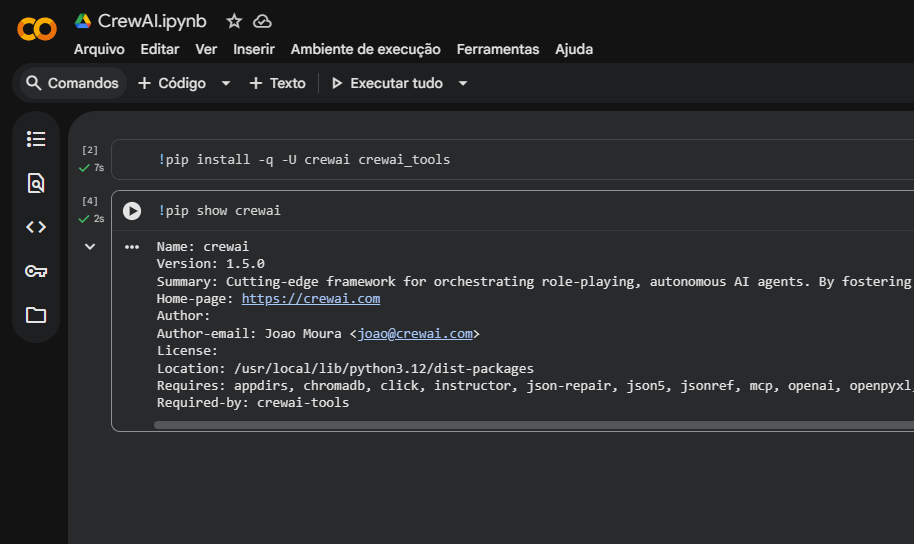Click the cloud saved status icon
This screenshot has height=544, width=914.
pyautogui.click(x=262, y=22)
